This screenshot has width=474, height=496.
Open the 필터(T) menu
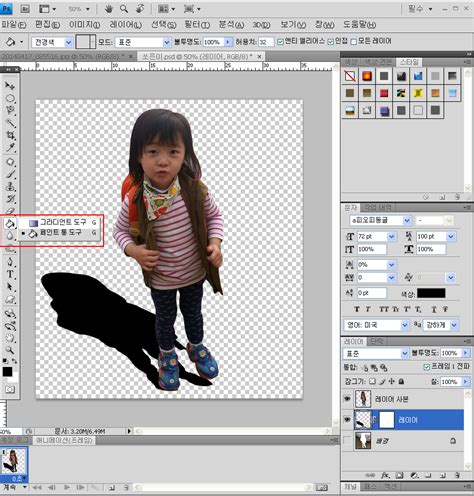tap(197, 25)
